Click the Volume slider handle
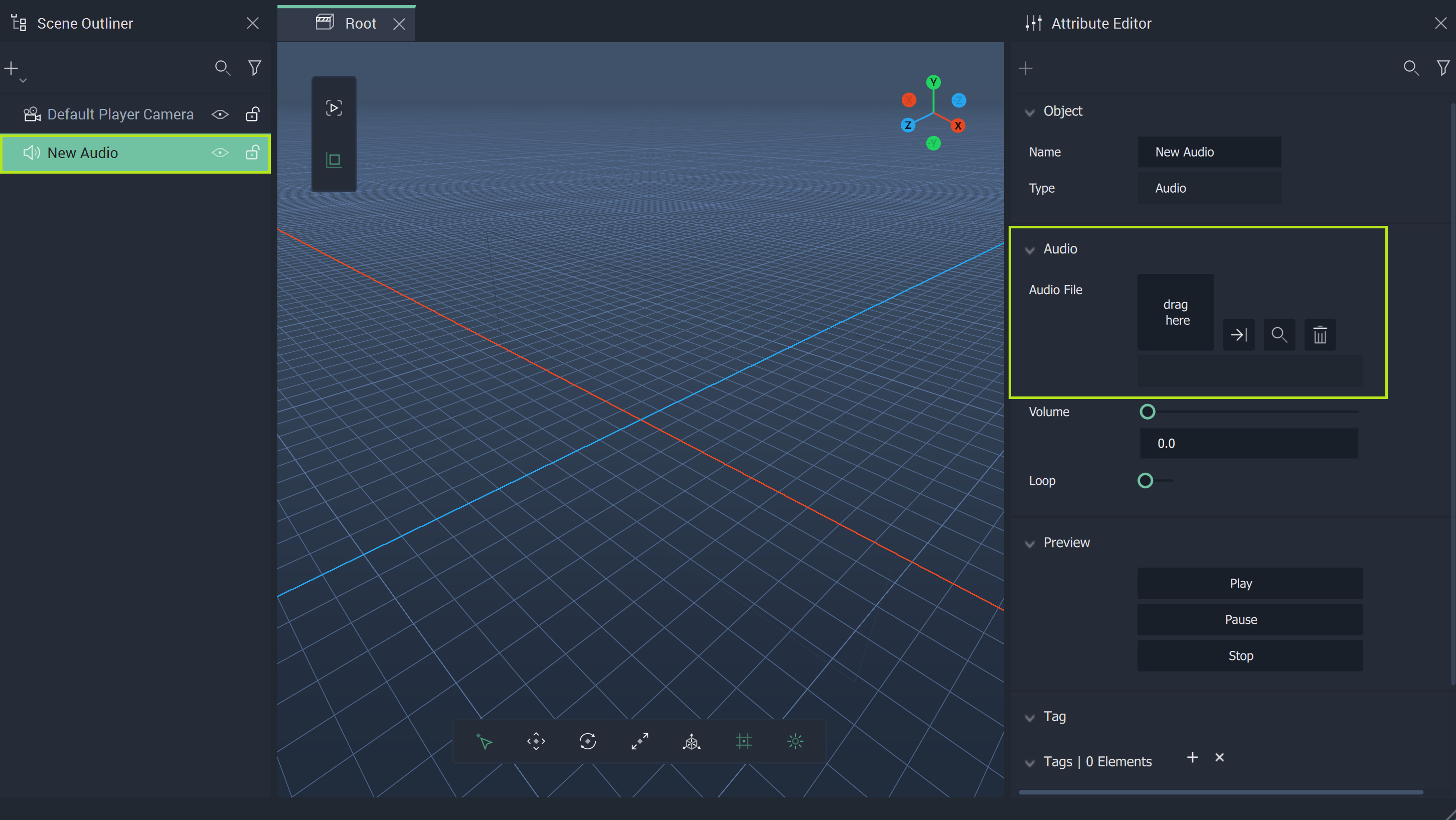The image size is (1456, 820). point(1148,412)
